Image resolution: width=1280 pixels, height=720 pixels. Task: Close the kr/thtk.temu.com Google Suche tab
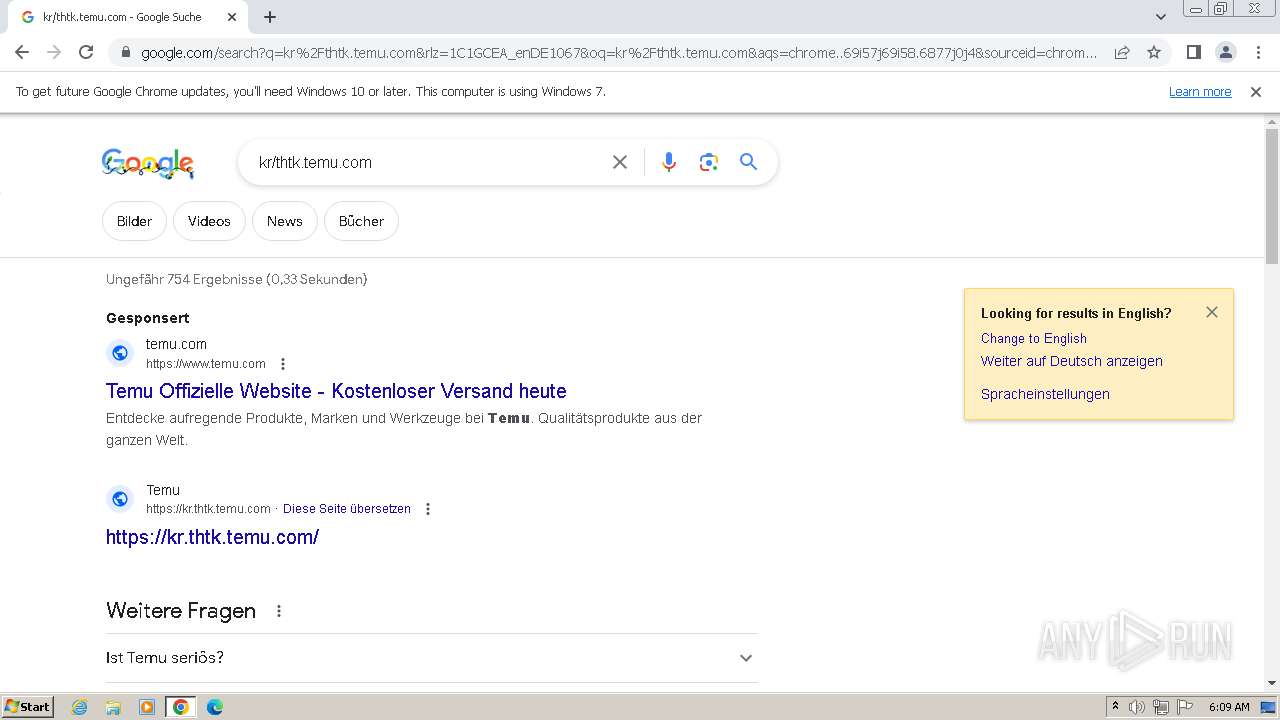coord(232,17)
